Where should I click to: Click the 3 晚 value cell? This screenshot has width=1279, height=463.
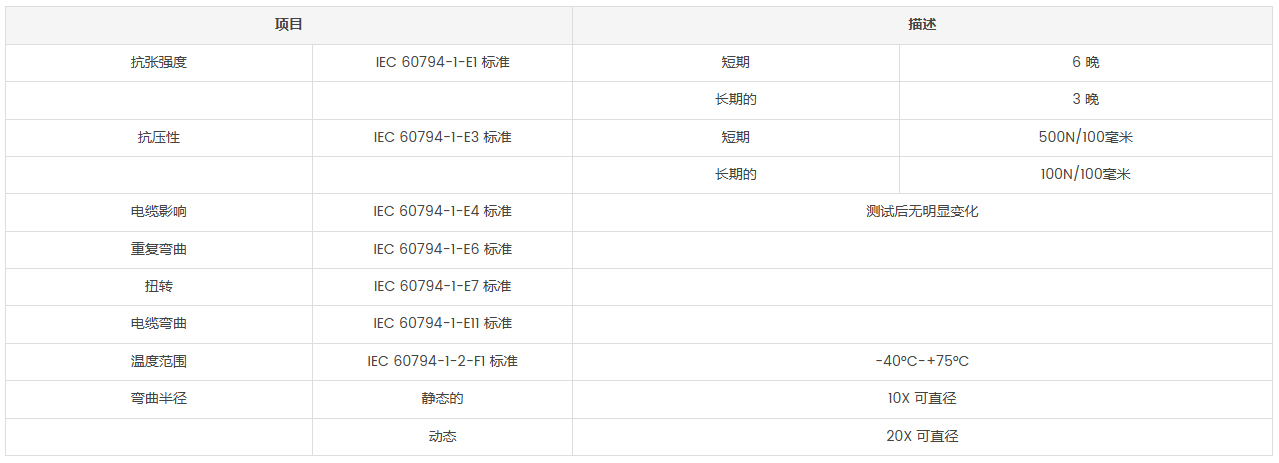1085,99
